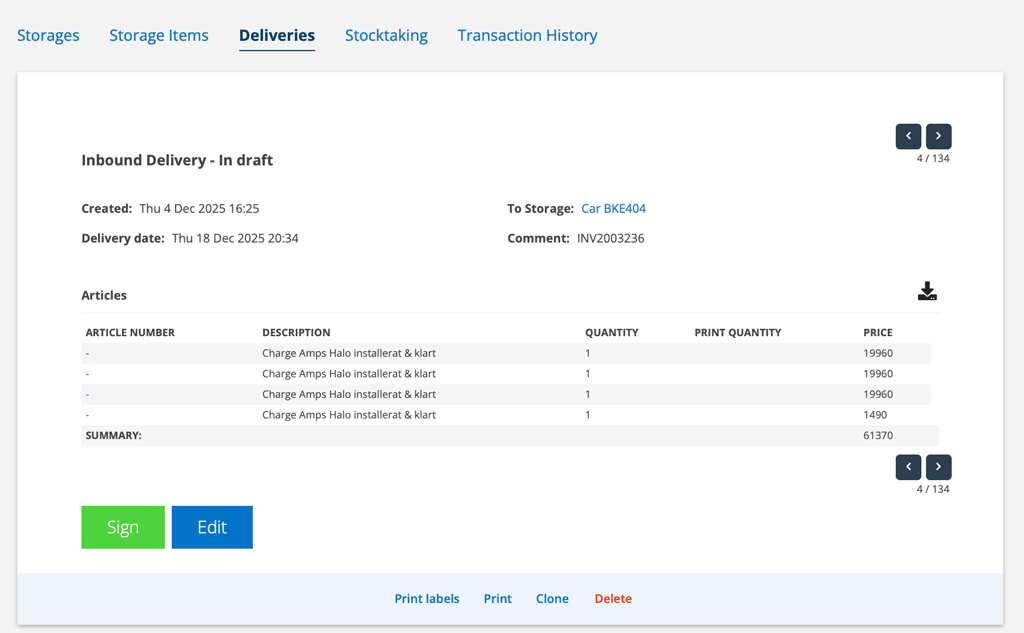The image size is (1024, 633).
Task: Click the Print link in footer
Action: pyautogui.click(x=497, y=599)
